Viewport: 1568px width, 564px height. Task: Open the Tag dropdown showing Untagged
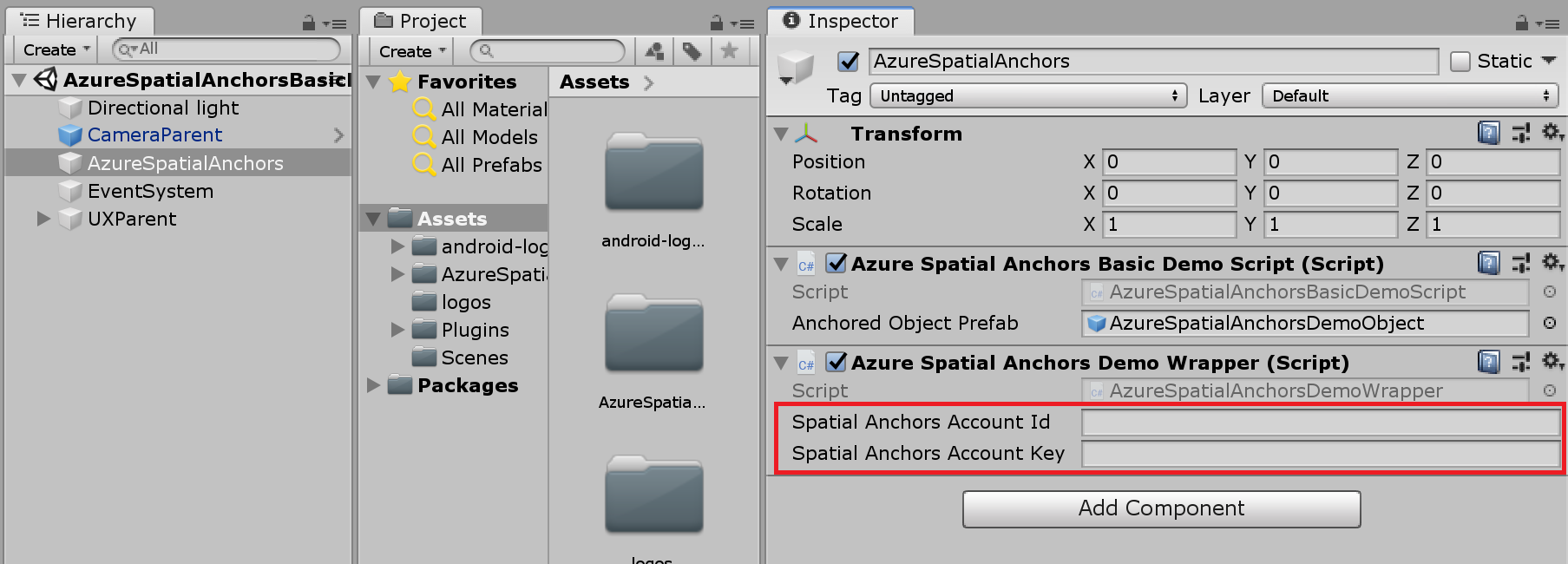[1027, 95]
